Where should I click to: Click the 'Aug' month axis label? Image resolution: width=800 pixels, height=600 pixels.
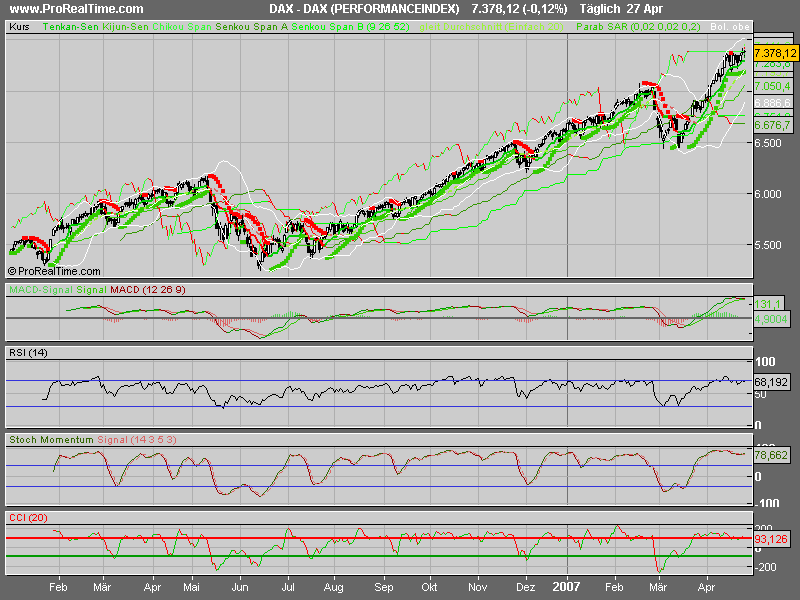click(333, 587)
